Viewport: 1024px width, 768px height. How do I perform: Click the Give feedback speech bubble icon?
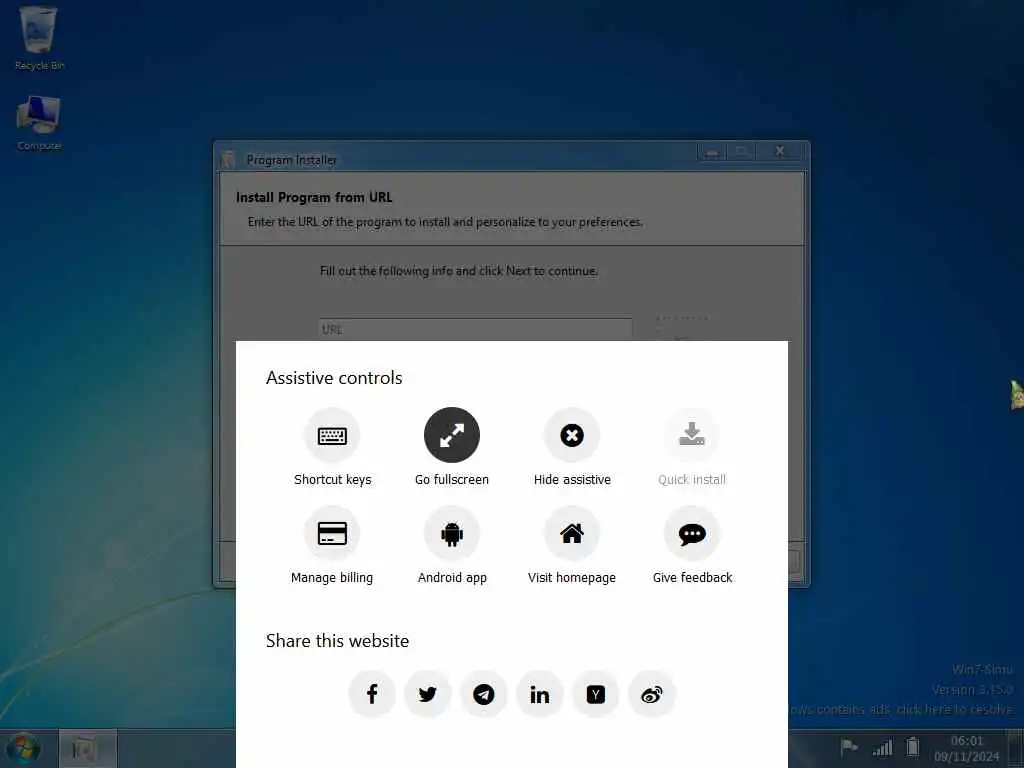tap(692, 534)
